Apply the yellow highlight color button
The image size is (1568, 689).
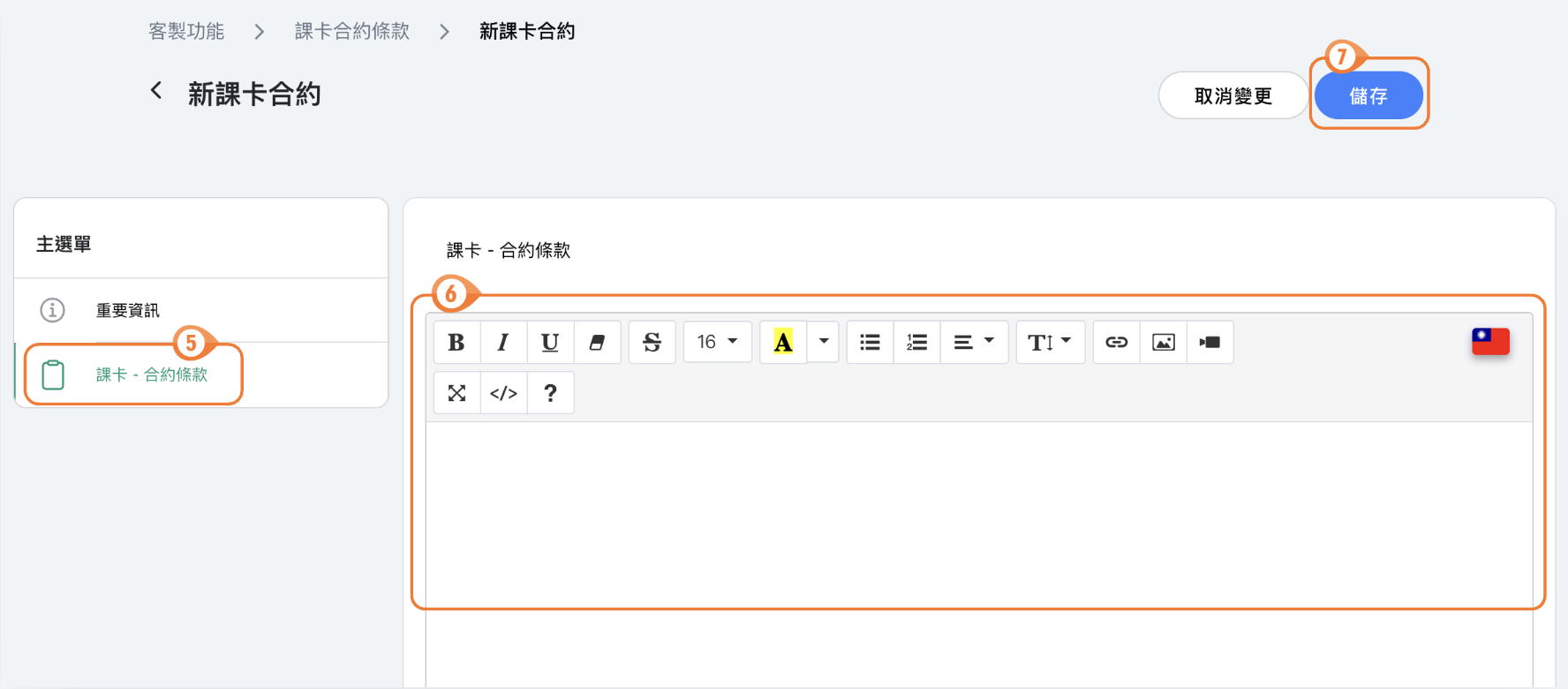click(x=782, y=343)
